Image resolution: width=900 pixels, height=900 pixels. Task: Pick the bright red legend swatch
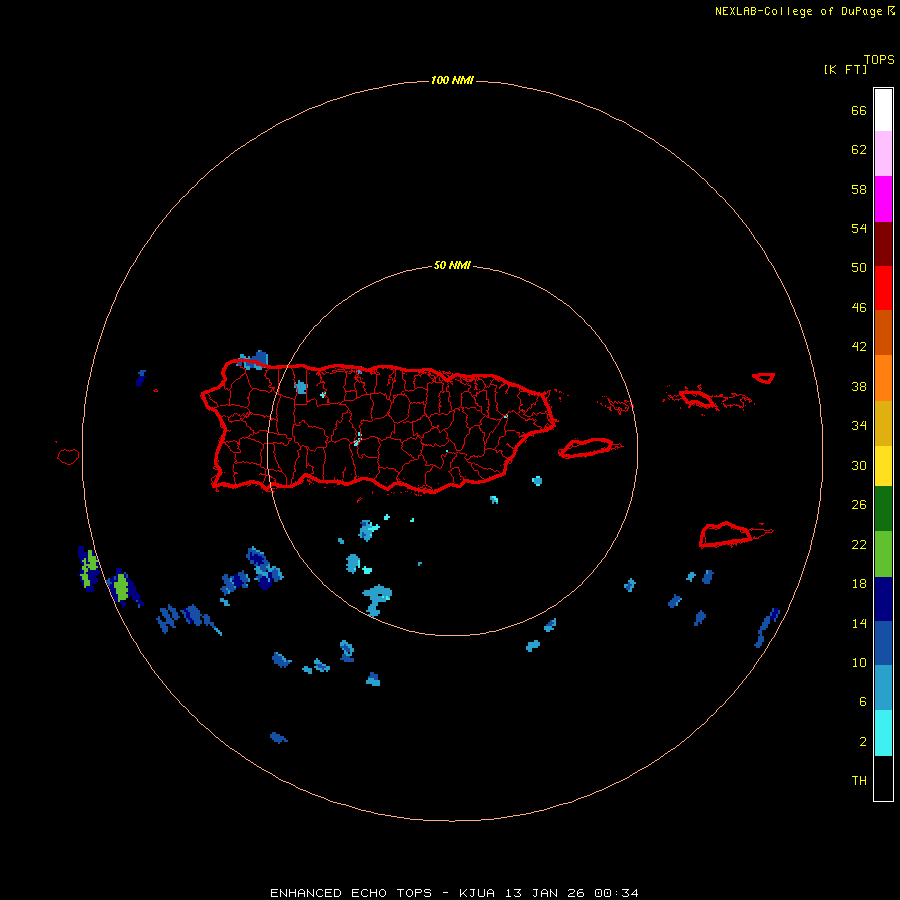coord(883,288)
